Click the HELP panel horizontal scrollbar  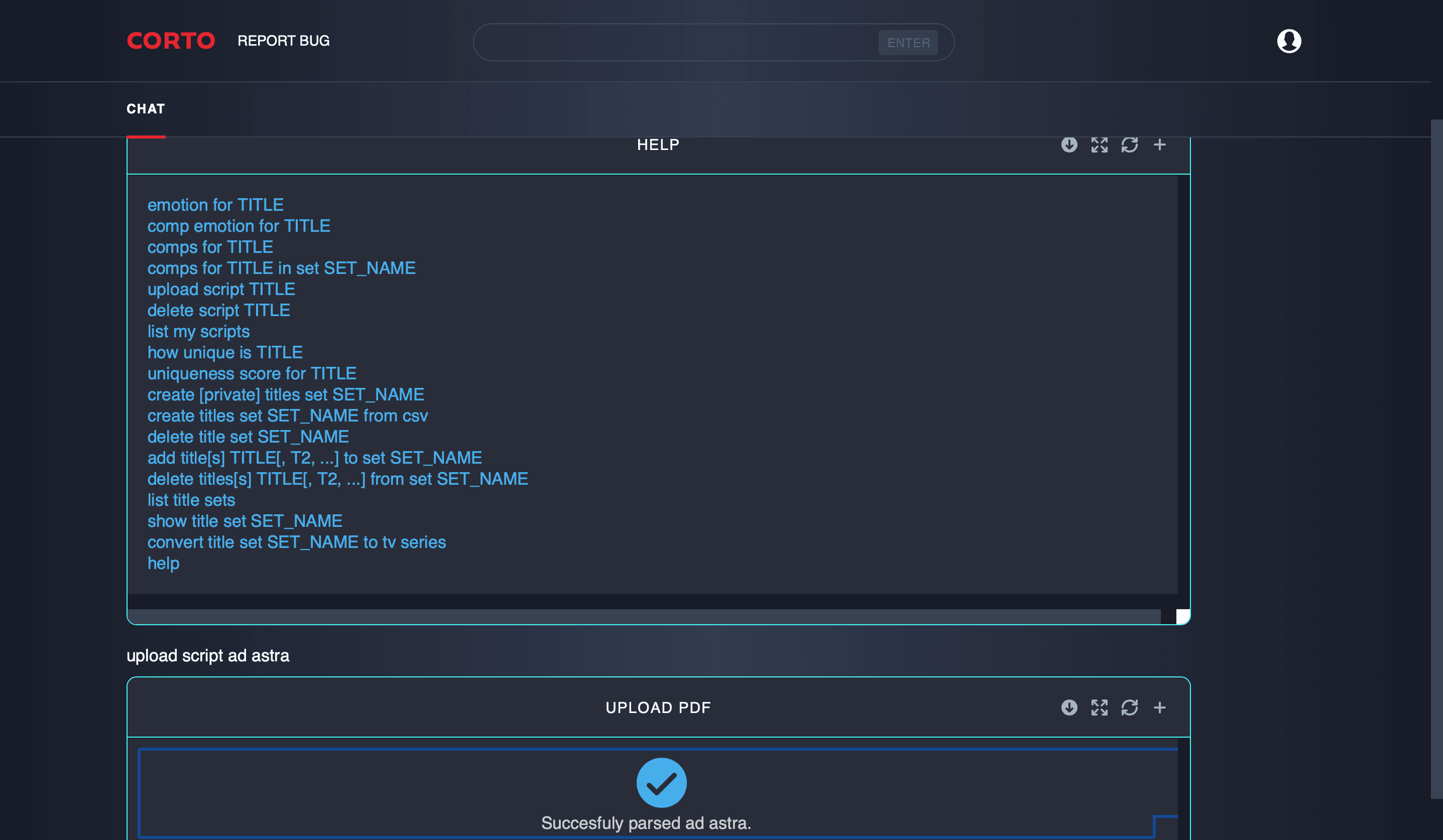coord(644,616)
